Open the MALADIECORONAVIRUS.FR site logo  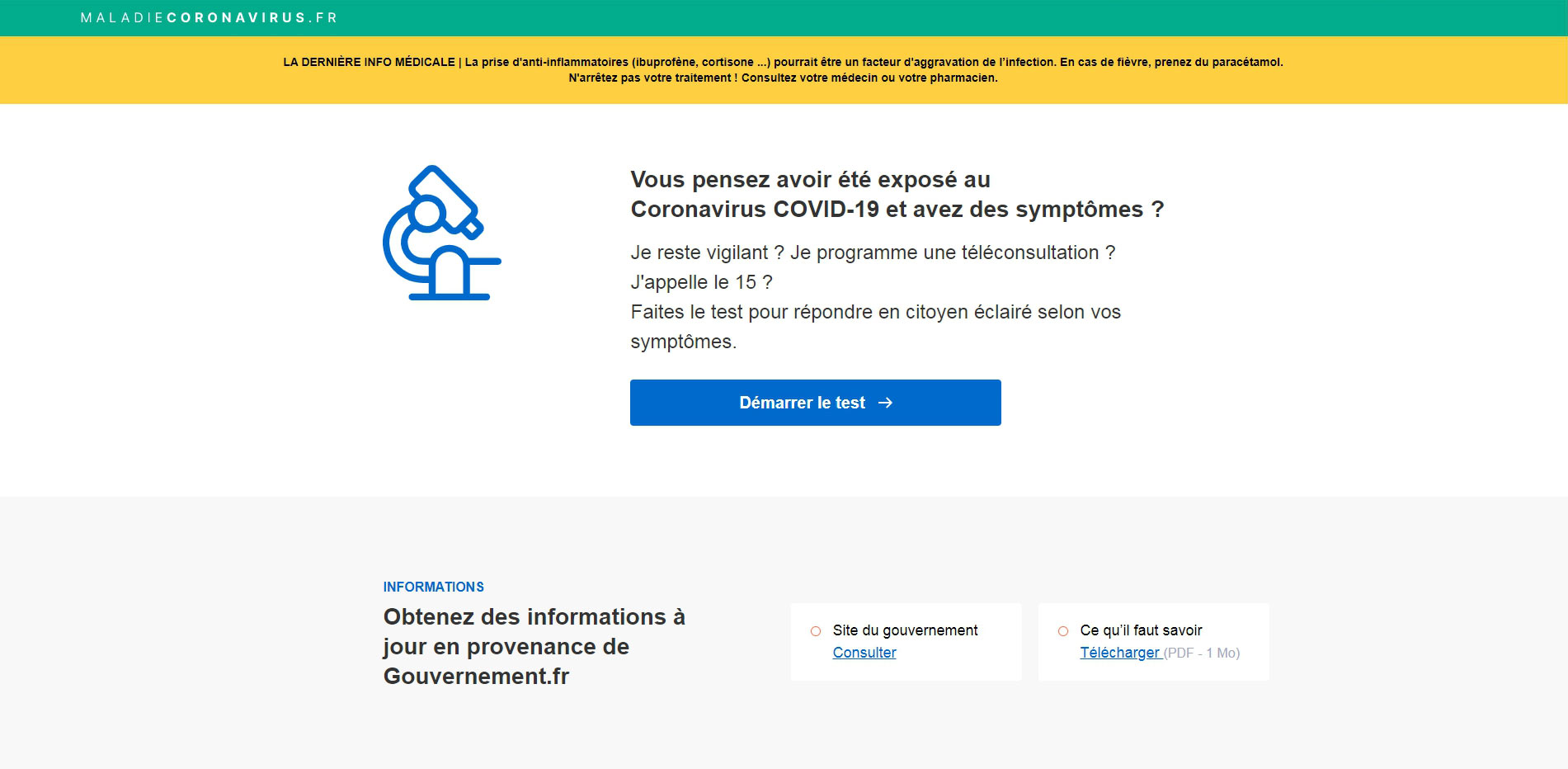pyautogui.click(x=209, y=17)
